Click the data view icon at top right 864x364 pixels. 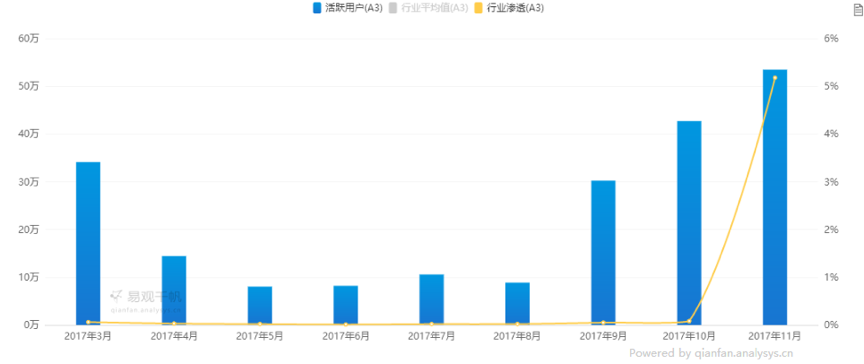pyautogui.click(x=857, y=8)
